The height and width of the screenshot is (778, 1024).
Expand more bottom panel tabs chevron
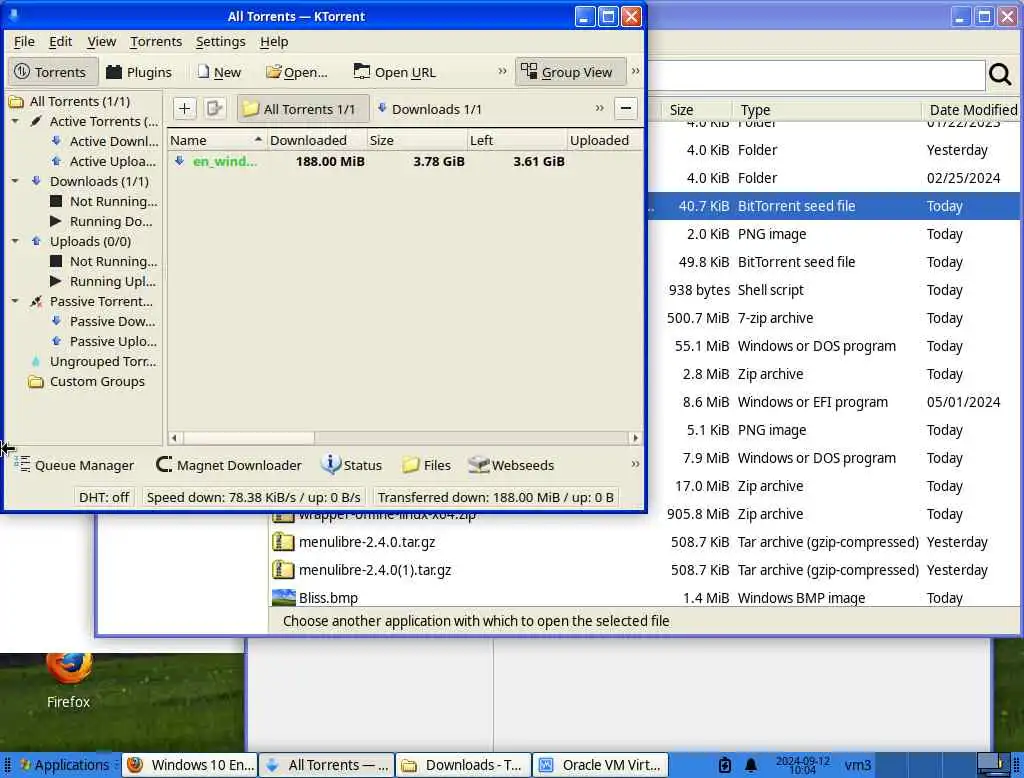(x=635, y=464)
